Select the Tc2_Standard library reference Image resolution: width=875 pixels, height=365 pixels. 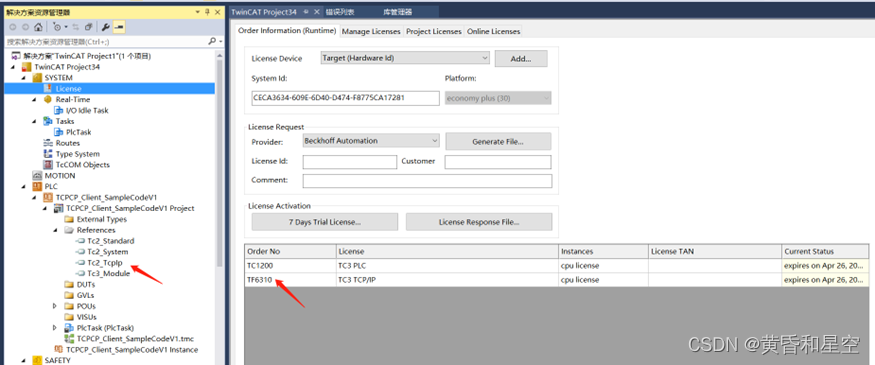(x=110, y=241)
